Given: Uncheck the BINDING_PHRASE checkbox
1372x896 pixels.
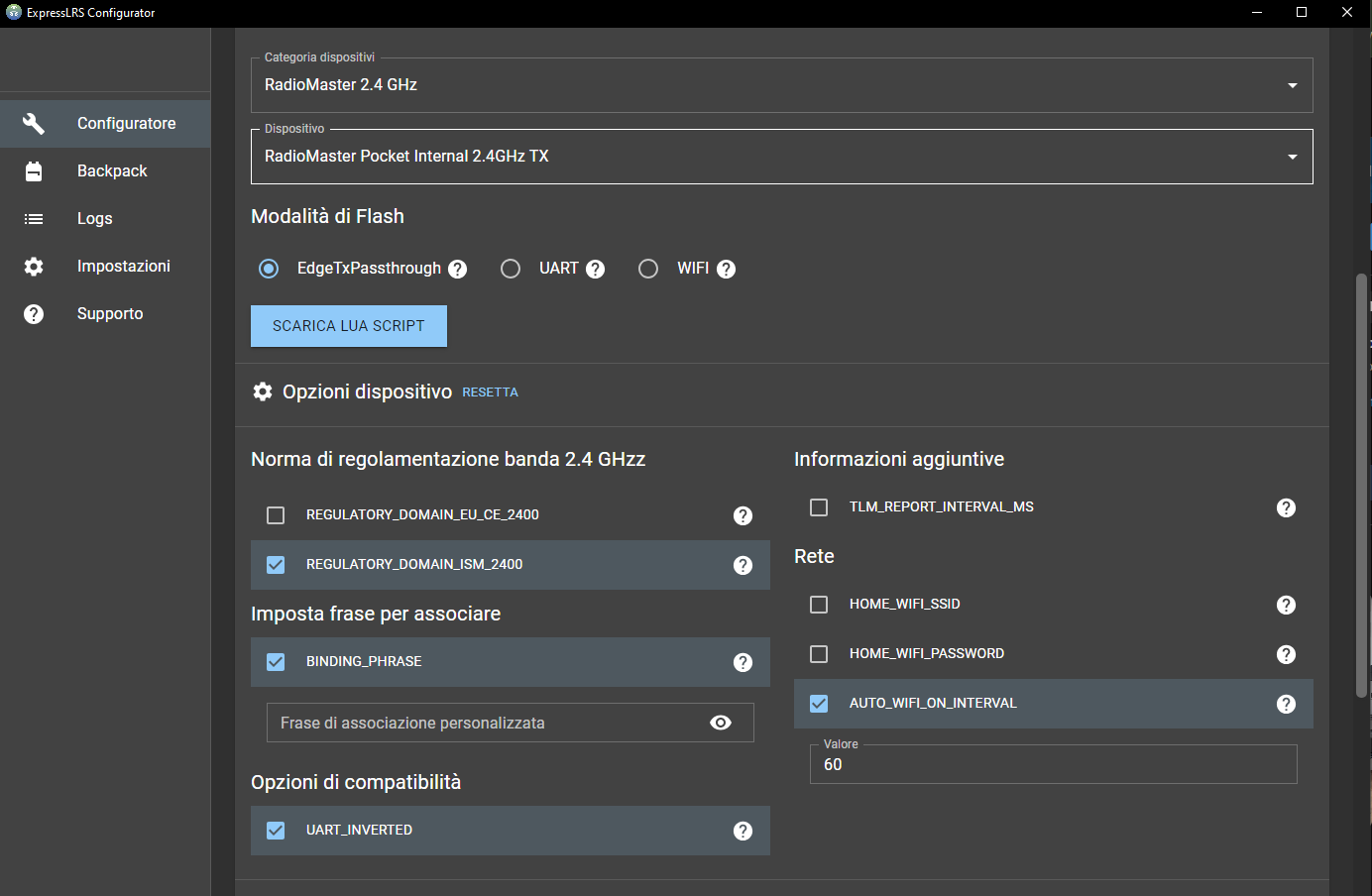Looking at the screenshot, I should [x=276, y=662].
